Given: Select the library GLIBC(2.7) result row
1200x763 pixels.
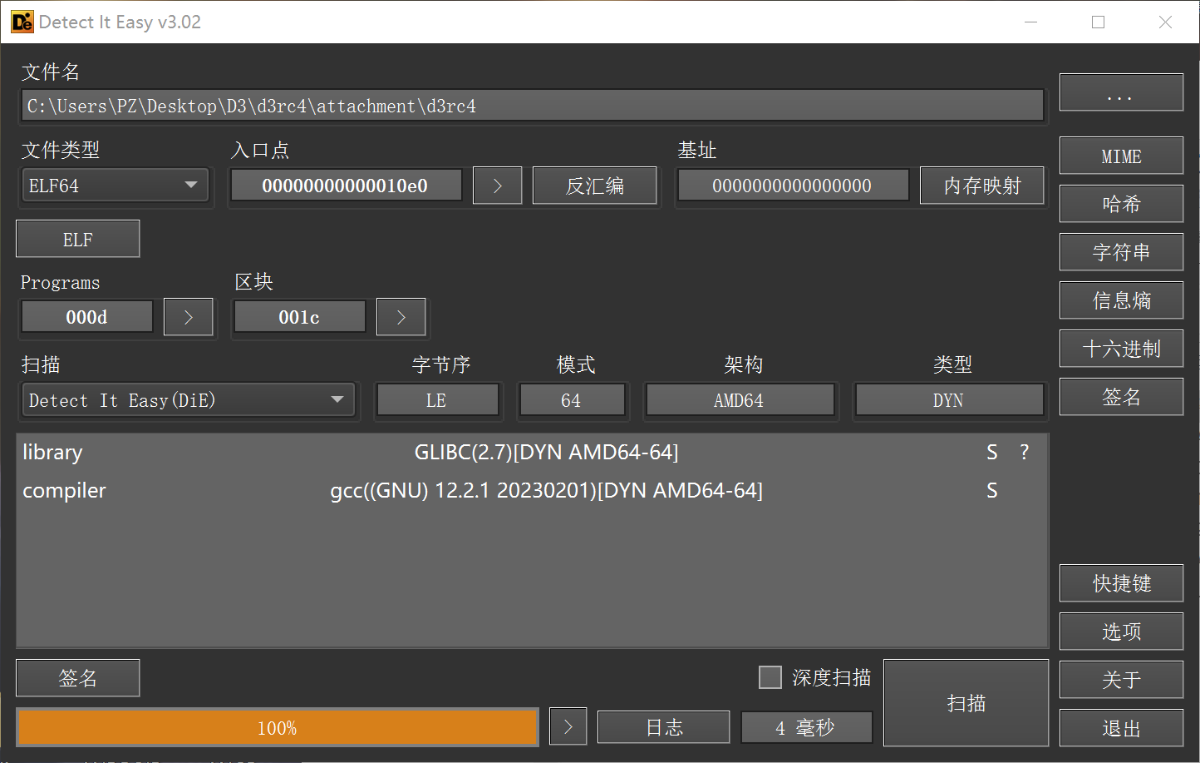Looking at the screenshot, I should click(532, 452).
